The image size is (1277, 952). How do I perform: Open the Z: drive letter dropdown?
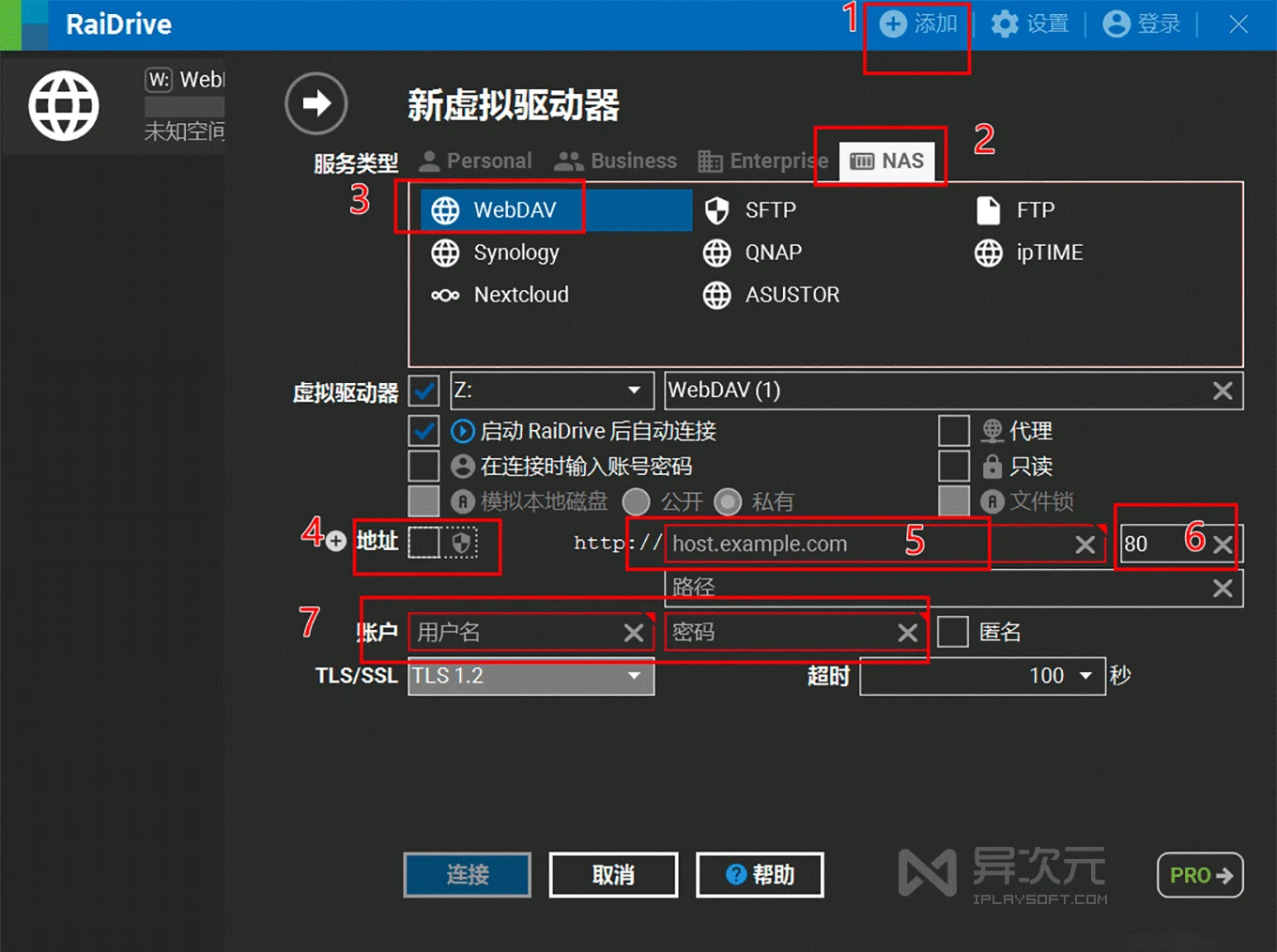[552, 391]
